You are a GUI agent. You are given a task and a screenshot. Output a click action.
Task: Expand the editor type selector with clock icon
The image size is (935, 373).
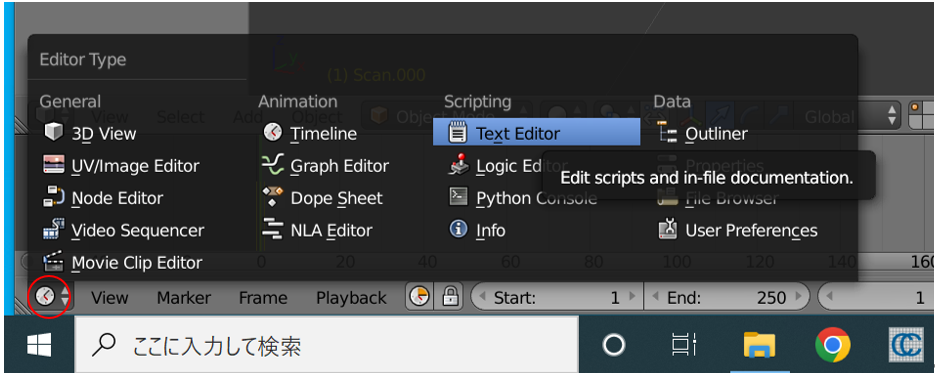coord(51,296)
